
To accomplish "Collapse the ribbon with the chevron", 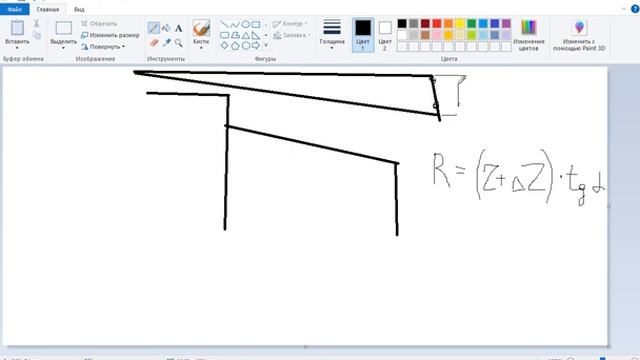I will tap(623, 9).
